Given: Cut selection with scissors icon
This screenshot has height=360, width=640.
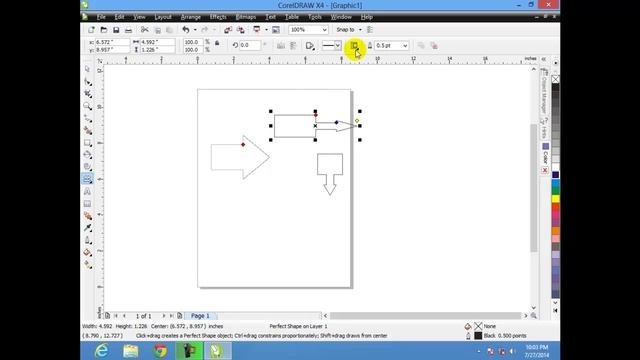Looking at the screenshot, I should [x=144, y=30].
